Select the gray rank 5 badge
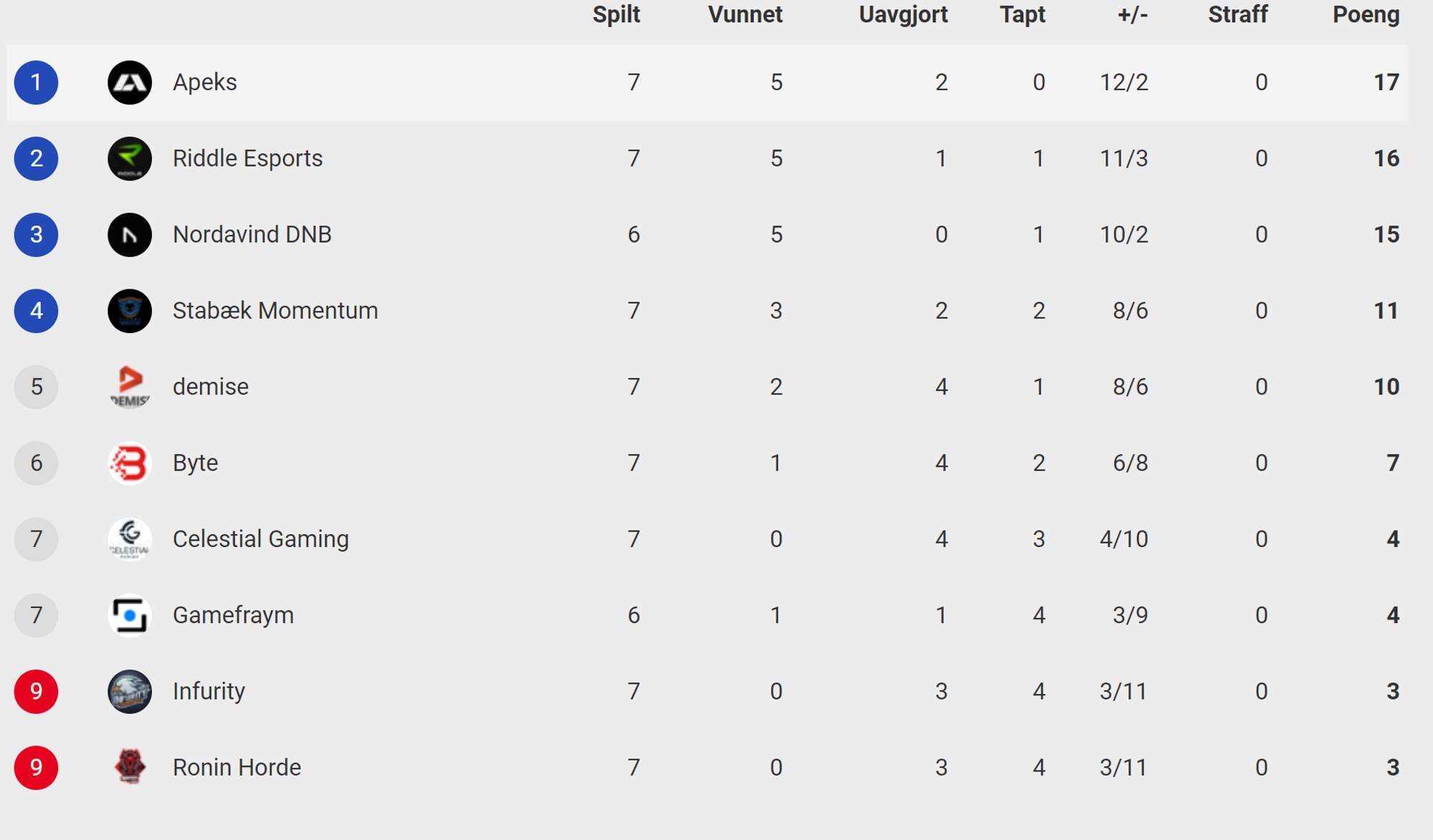 (x=37, y=387)
